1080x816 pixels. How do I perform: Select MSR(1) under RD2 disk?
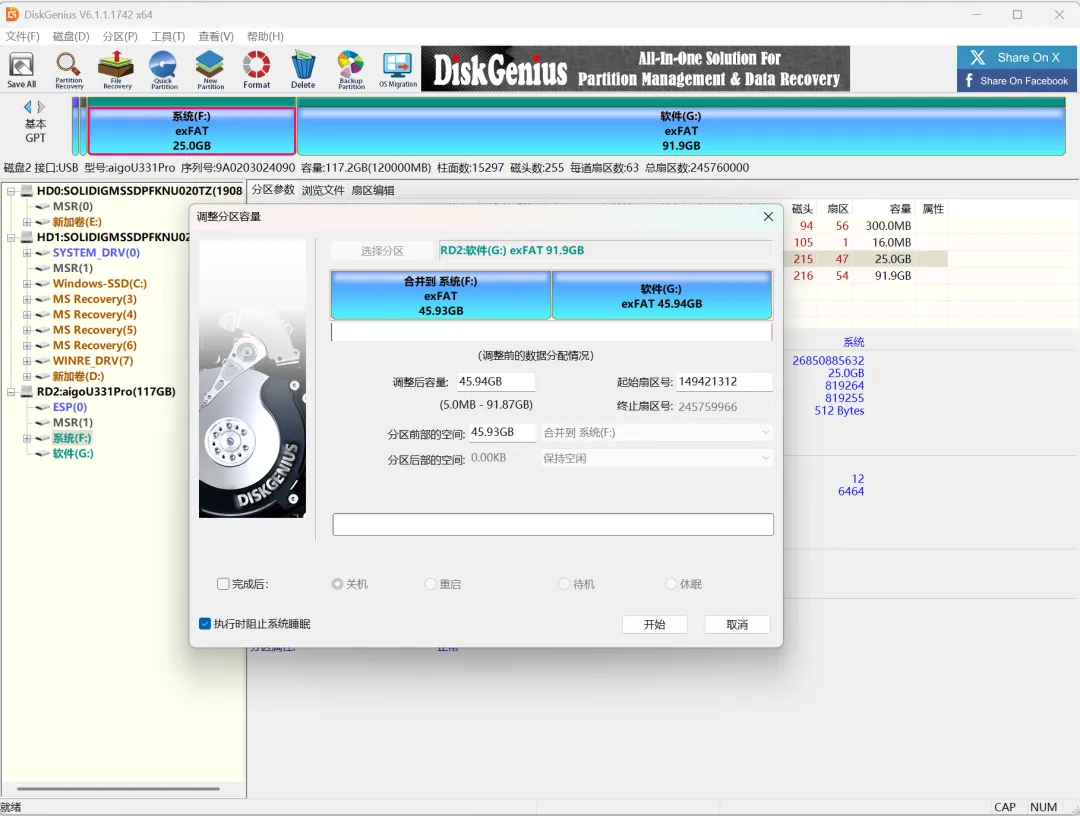(72, 422)
